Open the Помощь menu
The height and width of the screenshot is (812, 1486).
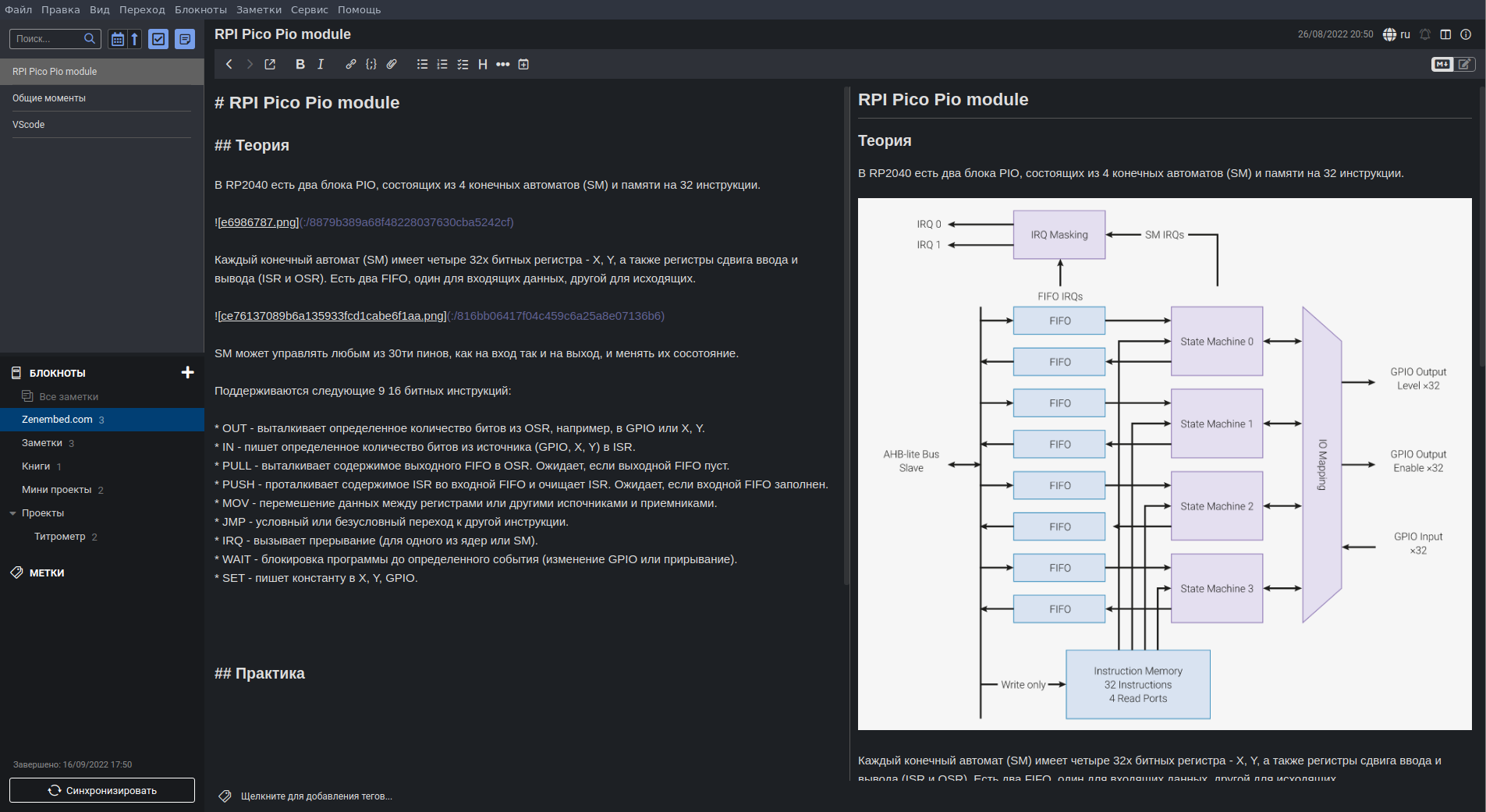[x=360, y=9]
